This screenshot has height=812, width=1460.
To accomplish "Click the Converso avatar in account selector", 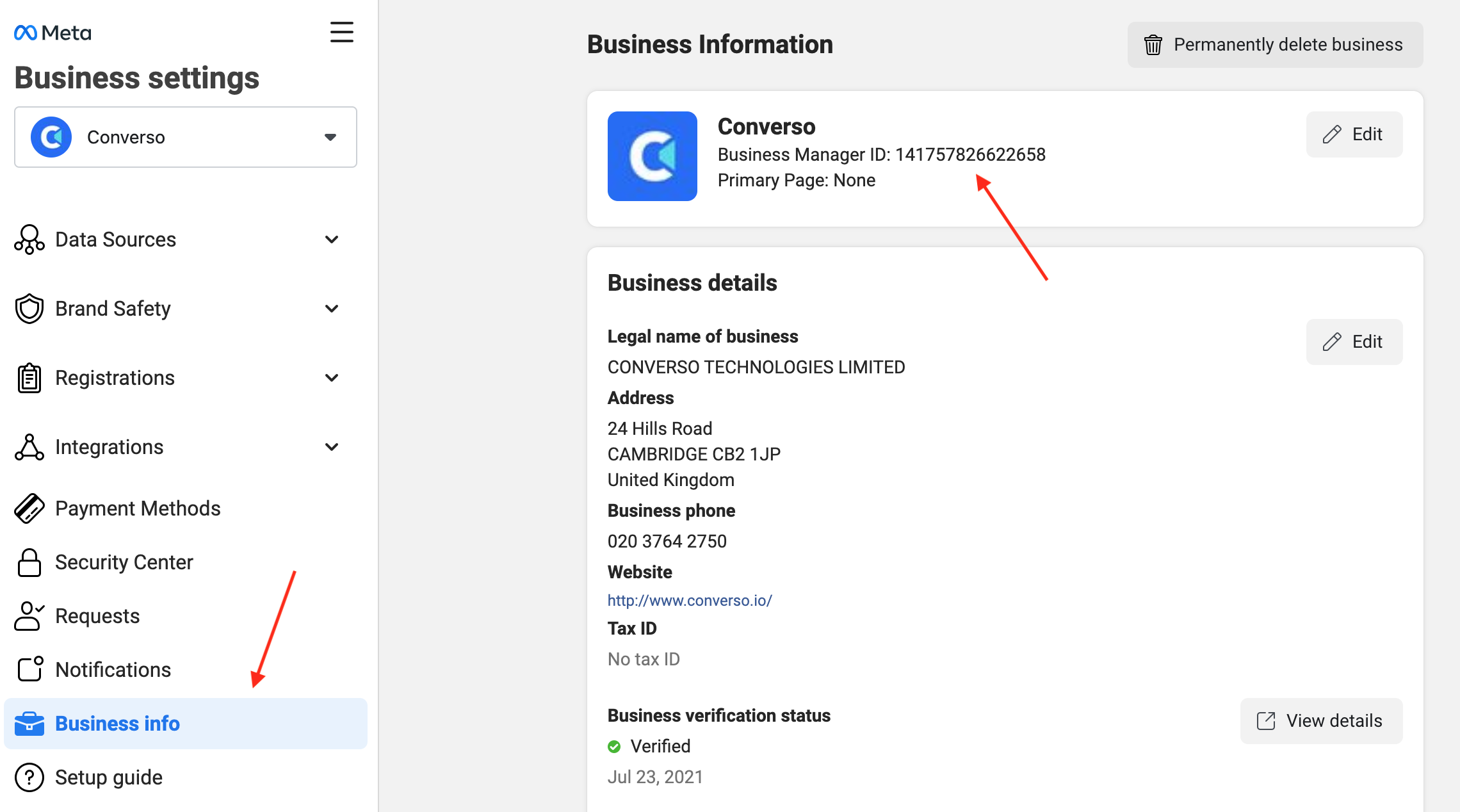I will click(x=51, y=137).
